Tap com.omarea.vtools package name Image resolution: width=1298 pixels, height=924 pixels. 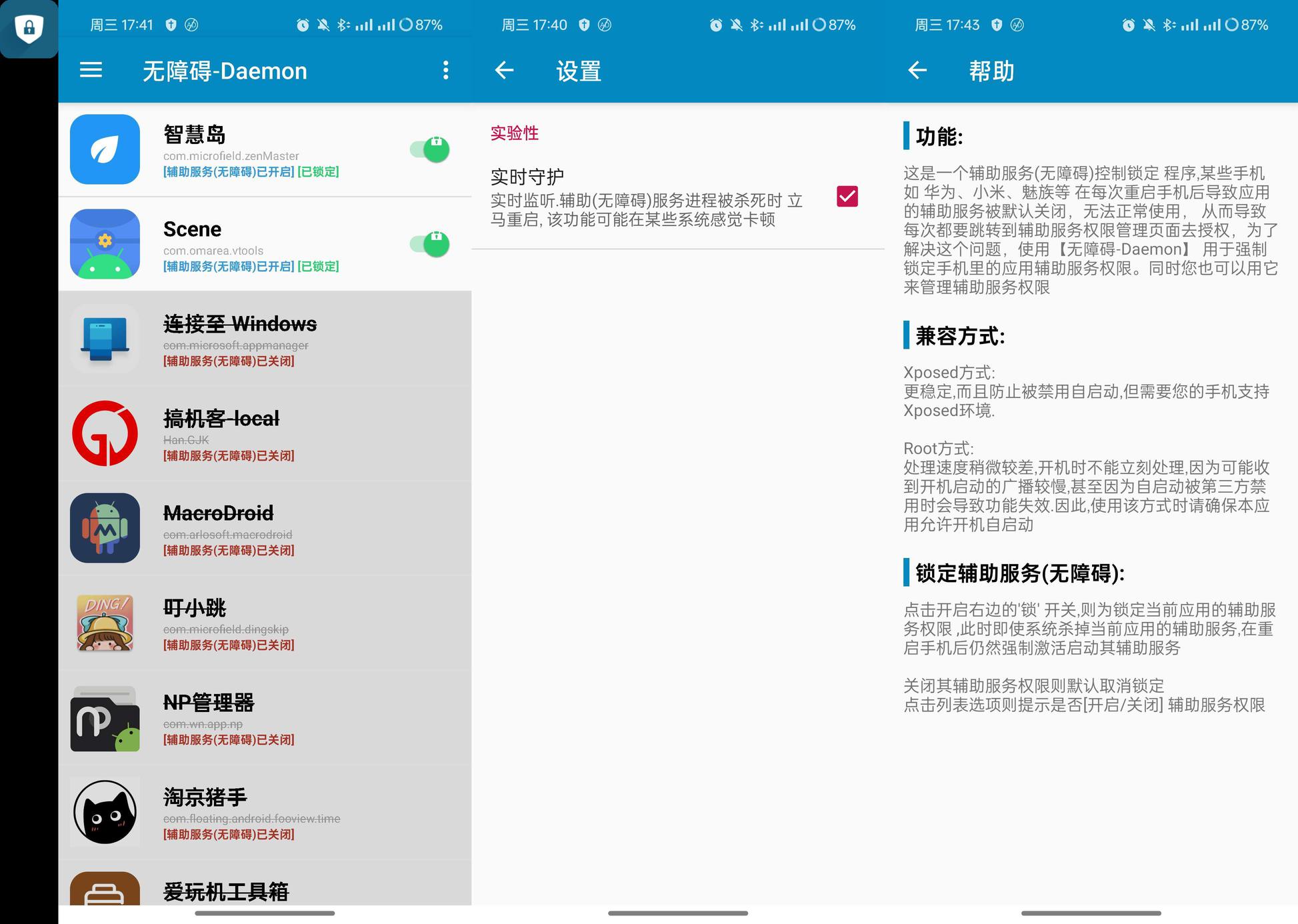click(213, 251)
